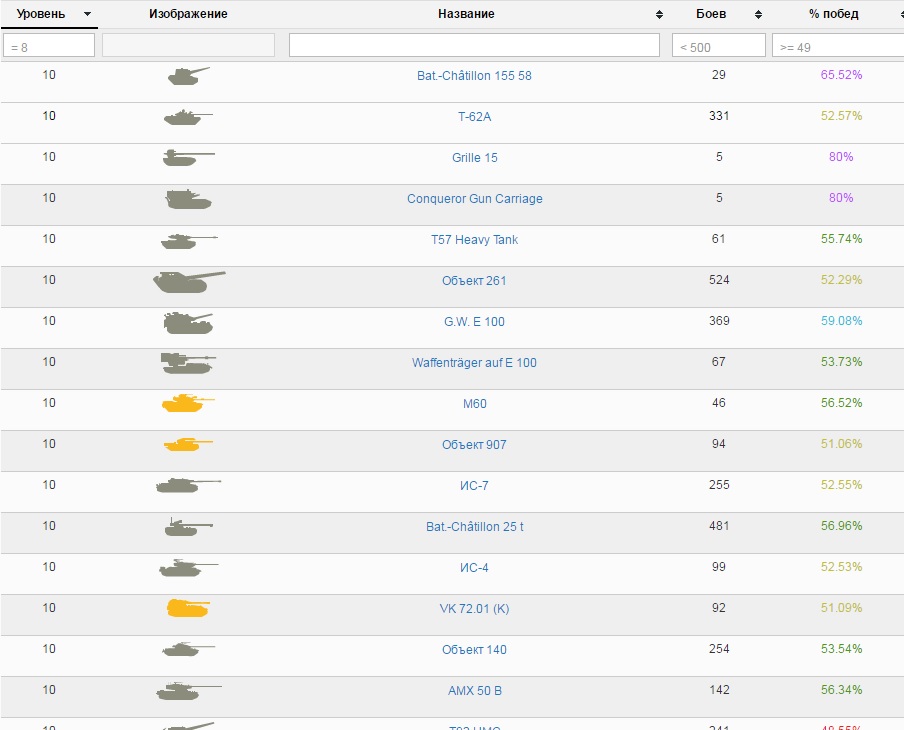Viewport: 904px width, 730px height.
Task: Click the Waffenträger auf E 100 icon
Action: (x=187, y=363)
